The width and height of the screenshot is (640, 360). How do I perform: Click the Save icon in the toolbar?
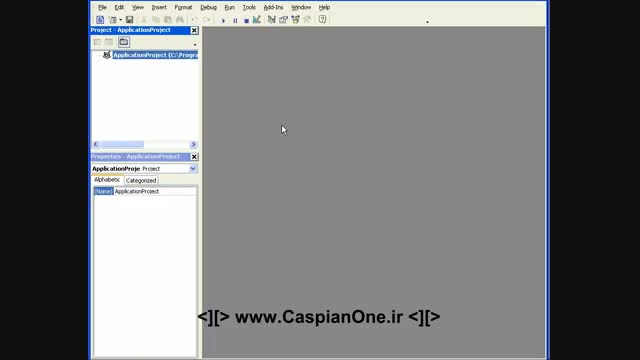tap(129, 20)
